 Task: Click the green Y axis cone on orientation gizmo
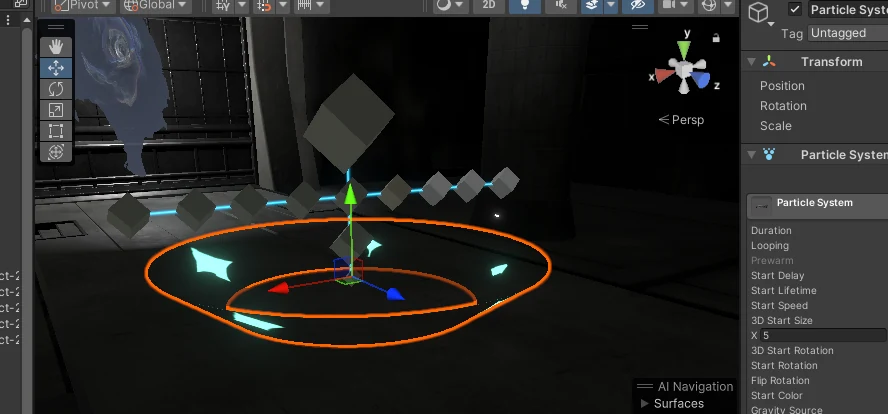[x=684, y=51]
